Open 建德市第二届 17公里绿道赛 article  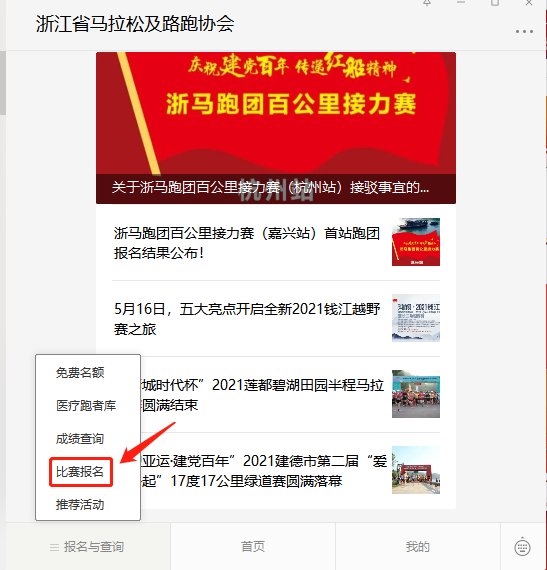point(264,471)
